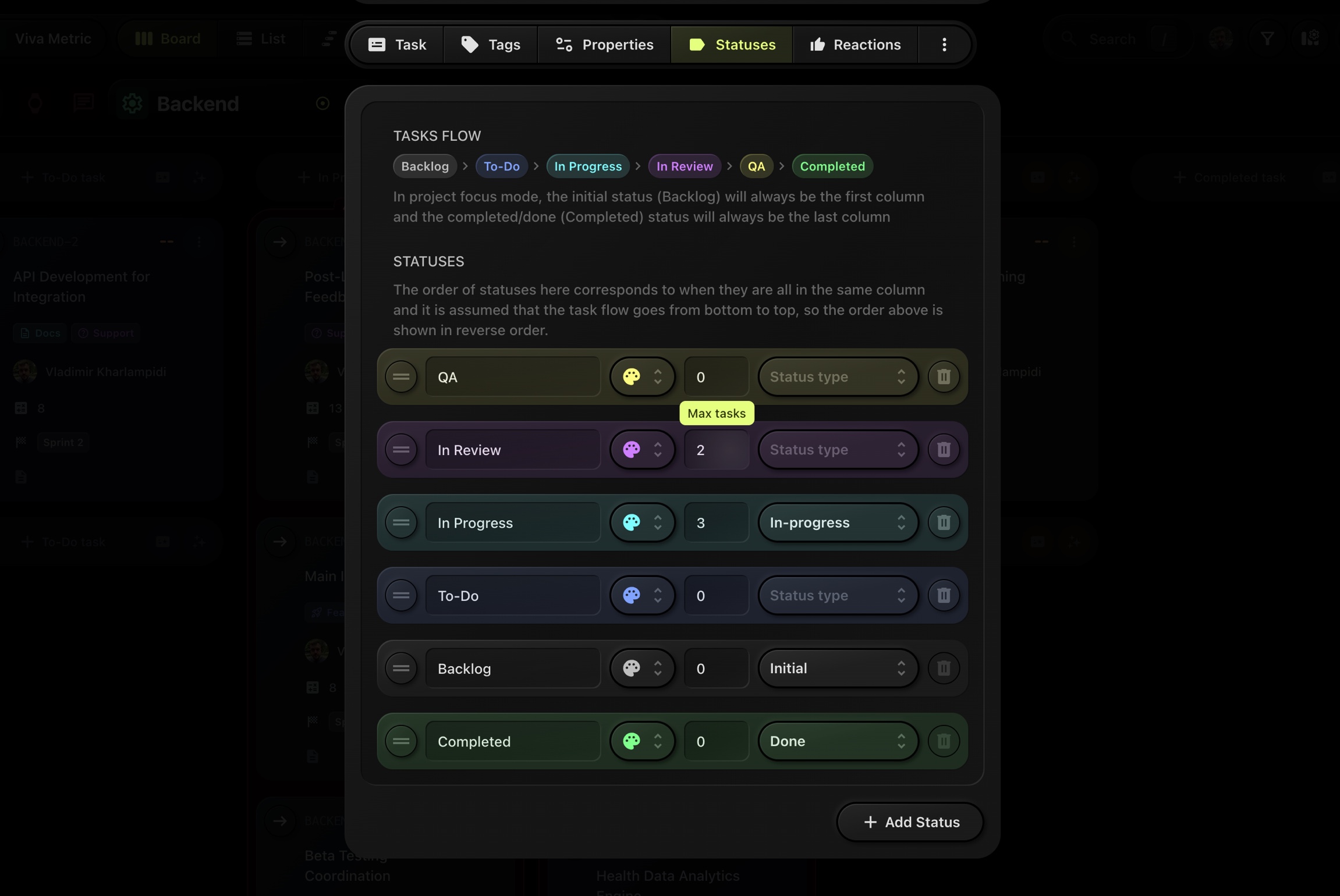Click the Add Status button
The image size is (1340, 896).
910,822
